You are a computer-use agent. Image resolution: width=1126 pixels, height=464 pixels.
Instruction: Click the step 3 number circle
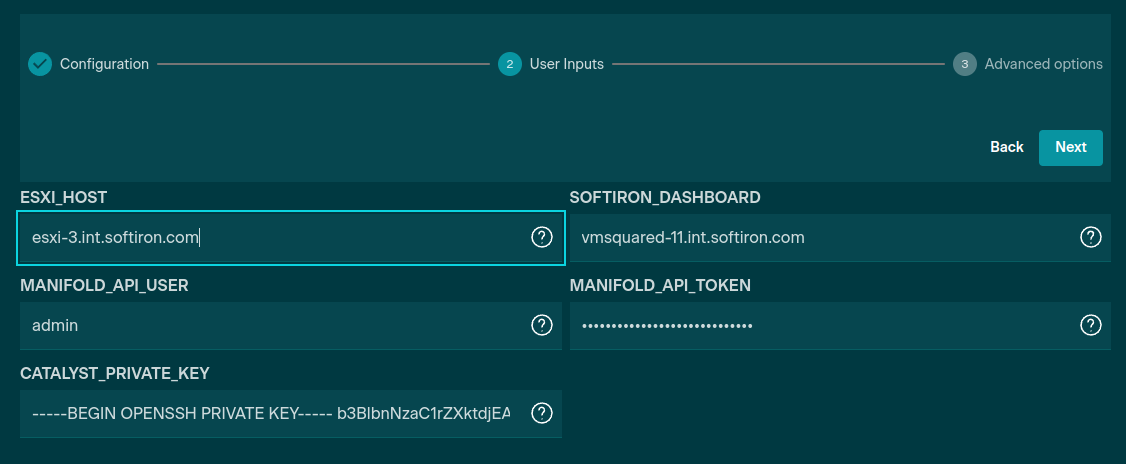click(964, 64)
